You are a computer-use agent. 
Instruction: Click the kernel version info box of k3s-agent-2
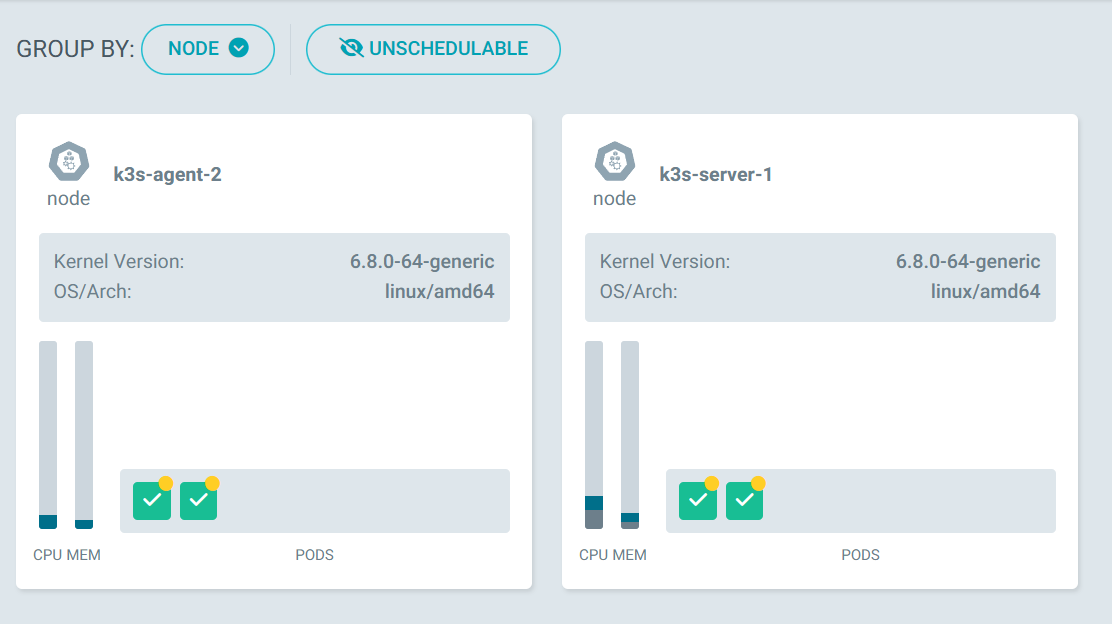point(274,277)
